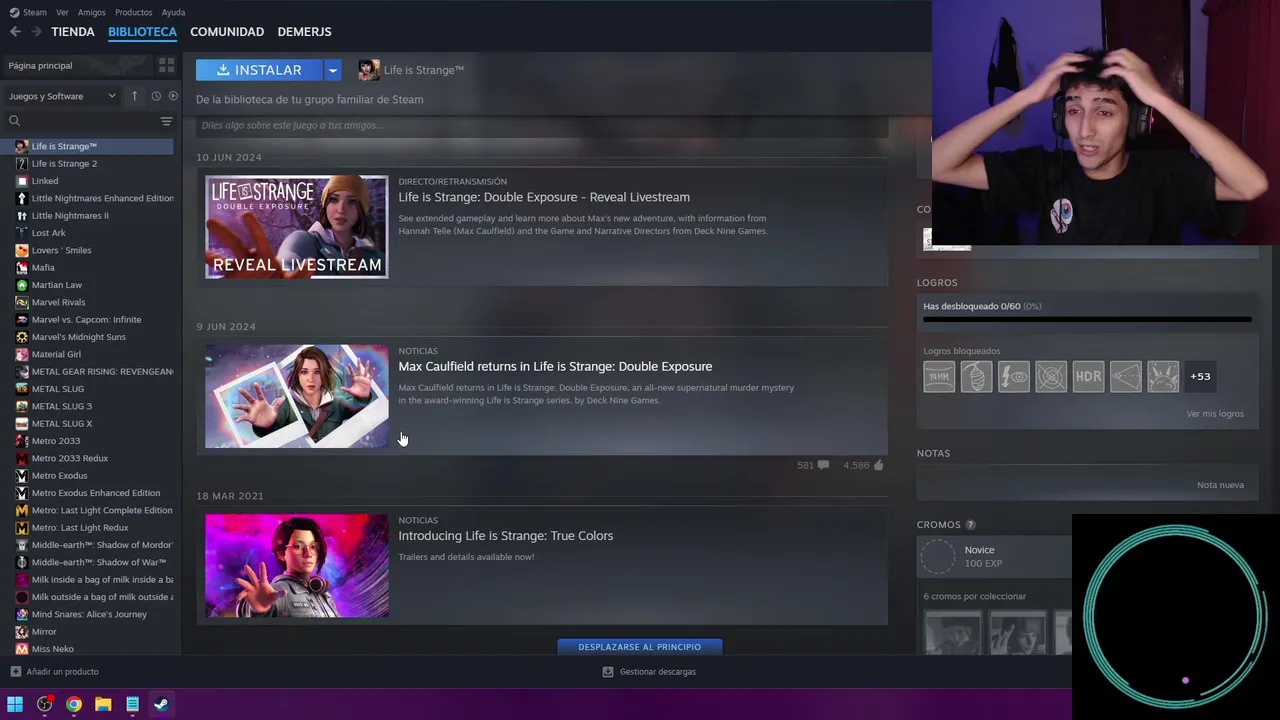Toggle ready-to-play filter icon
The width and height of the screenshot is (1280, 720).
pyautogui.click(x=173, y=96)
